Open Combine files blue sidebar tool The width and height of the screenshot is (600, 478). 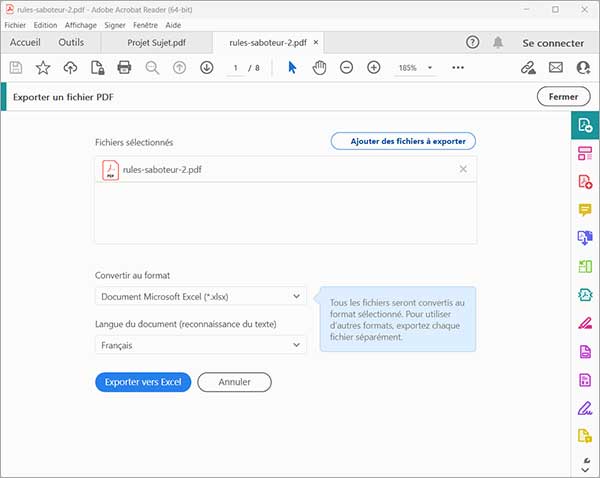585,238
